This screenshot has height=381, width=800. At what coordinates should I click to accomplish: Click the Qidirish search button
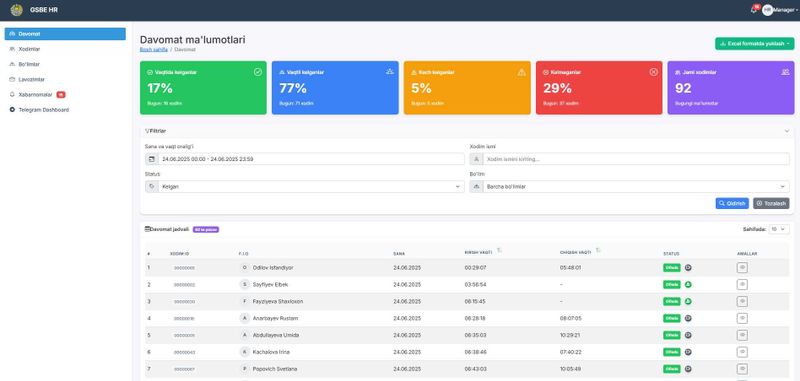(x=732, y=203)
